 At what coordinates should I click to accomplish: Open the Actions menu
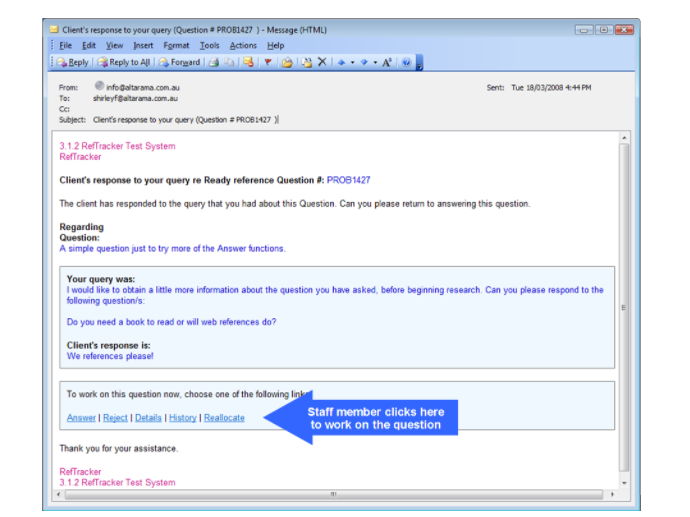pos(243,46)
